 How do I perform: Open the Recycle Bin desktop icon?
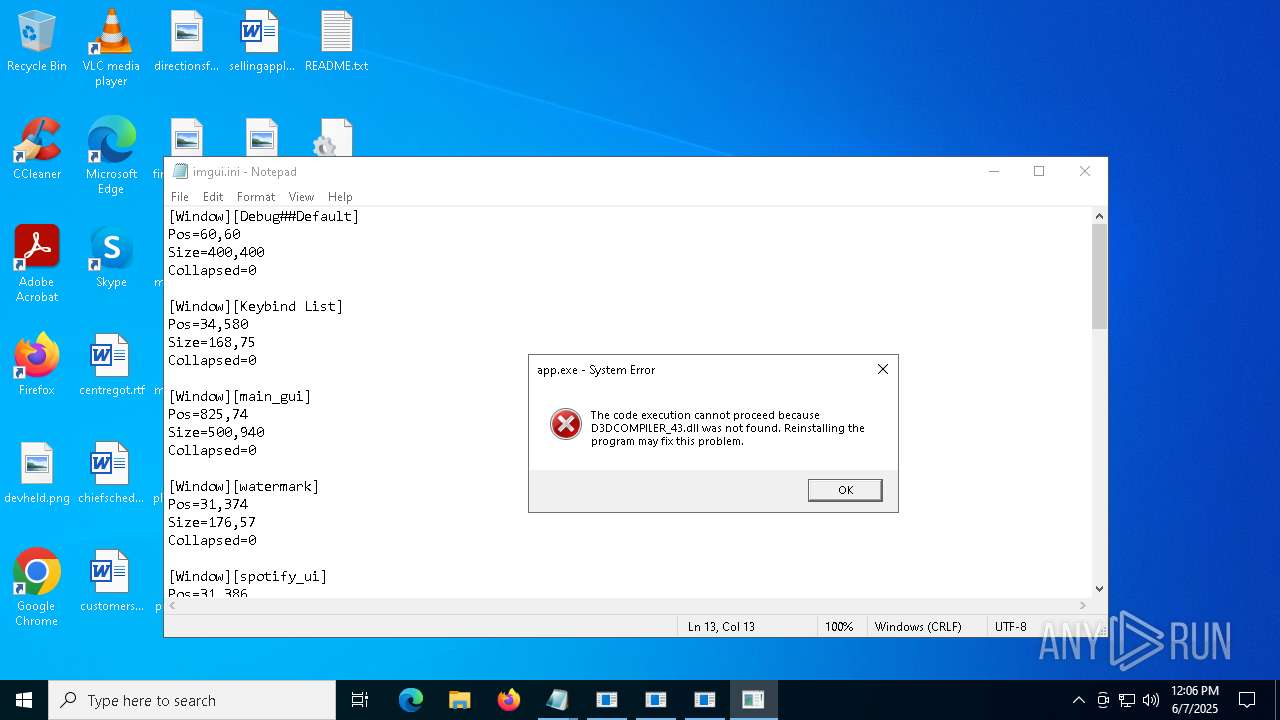pyautogui.click(x=37, y=41)
